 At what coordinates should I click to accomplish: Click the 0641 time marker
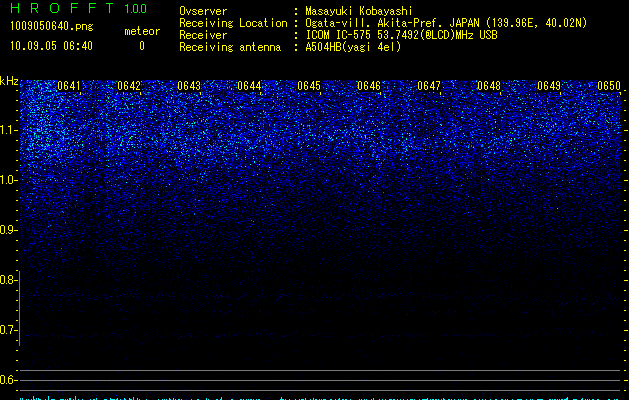click(x=69, y=86)
